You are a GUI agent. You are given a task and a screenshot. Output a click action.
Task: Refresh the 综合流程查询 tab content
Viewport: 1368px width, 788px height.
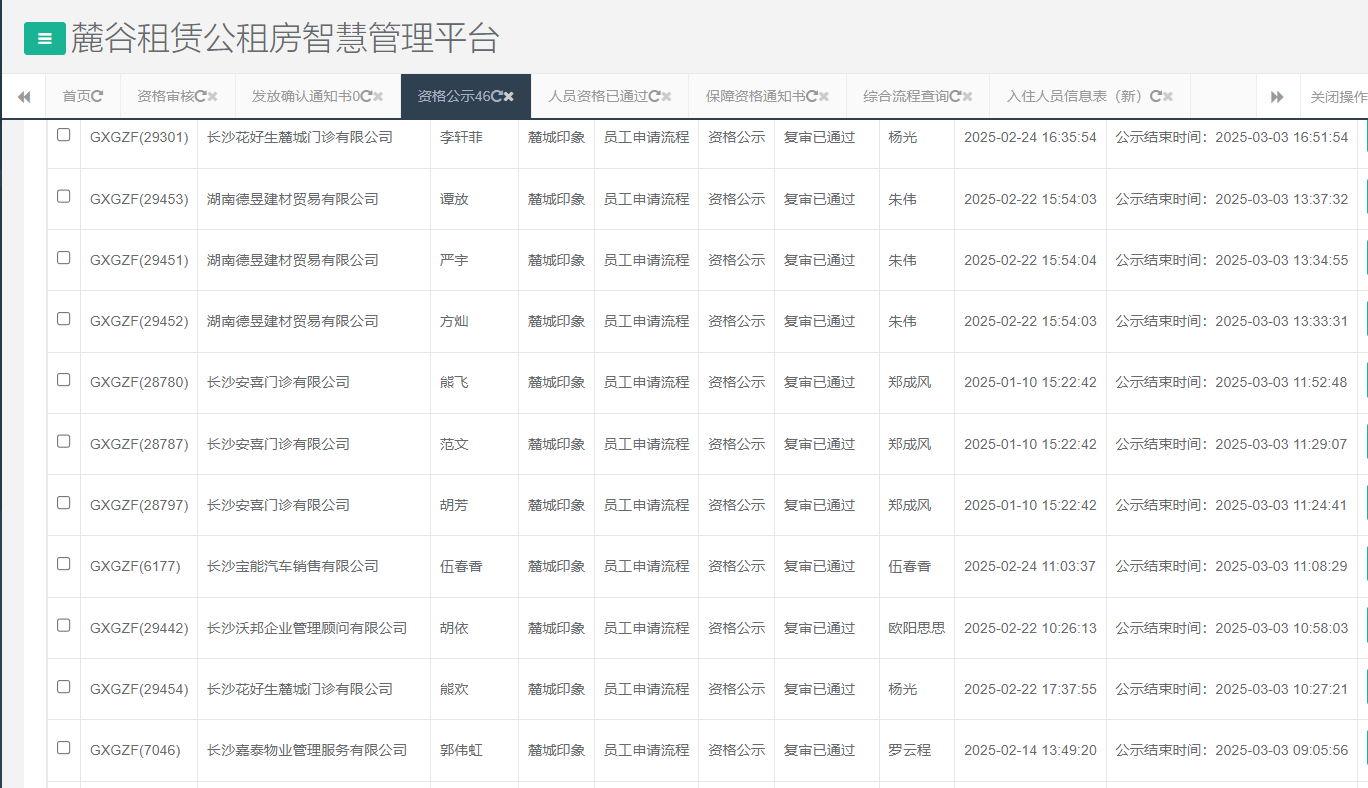(957, 97)
